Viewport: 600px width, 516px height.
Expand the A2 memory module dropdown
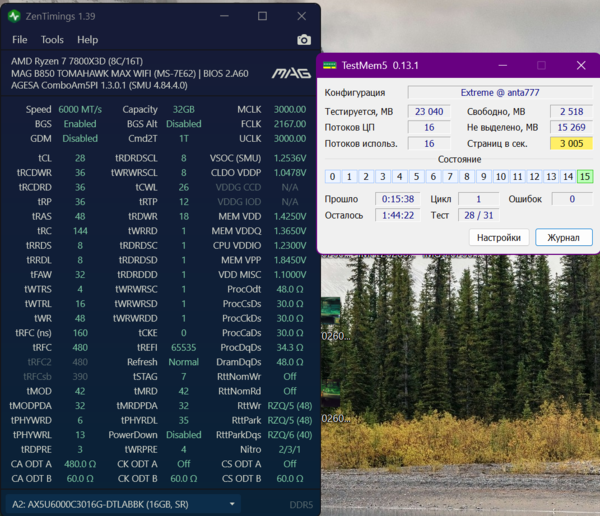coord(123,504)
